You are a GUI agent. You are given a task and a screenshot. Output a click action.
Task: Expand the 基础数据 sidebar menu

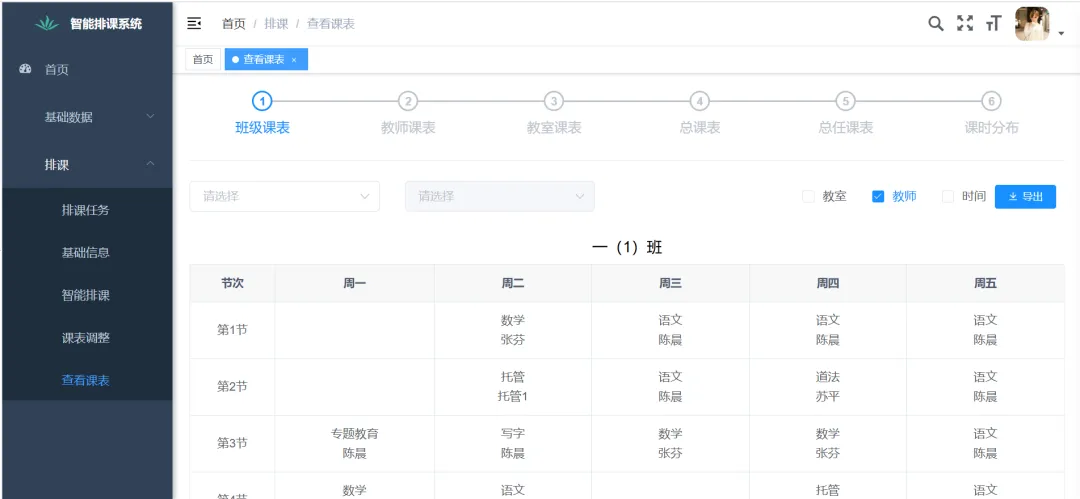[x=87, y=117]
